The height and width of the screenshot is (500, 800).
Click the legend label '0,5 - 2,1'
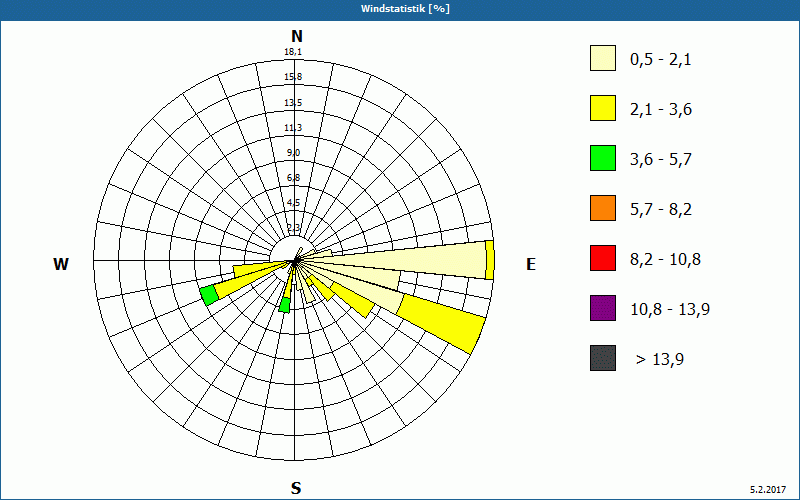(x=661, y=60)
